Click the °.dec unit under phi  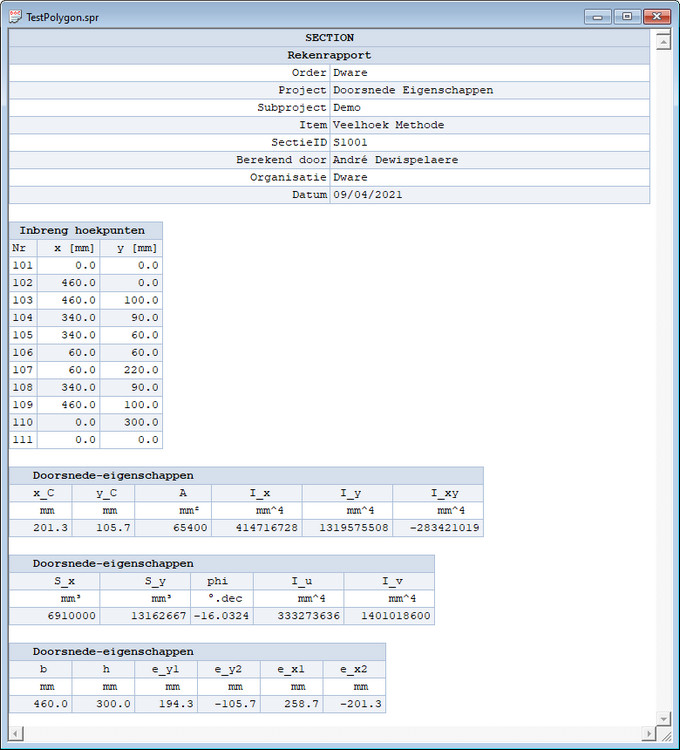[x=225, y=599]
